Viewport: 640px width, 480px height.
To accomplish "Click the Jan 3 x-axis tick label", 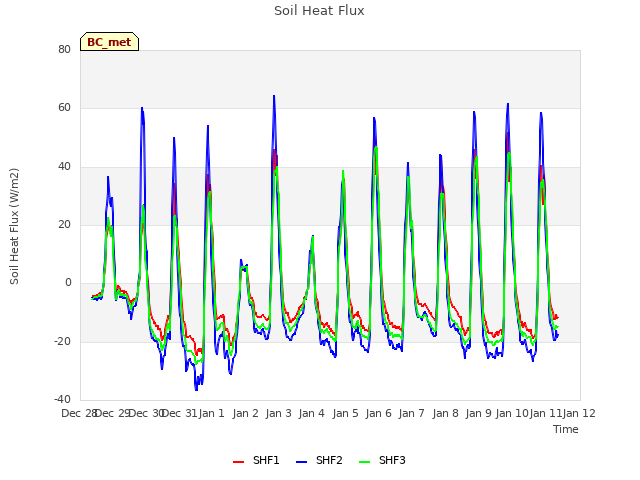I will (x=278, y=413).
